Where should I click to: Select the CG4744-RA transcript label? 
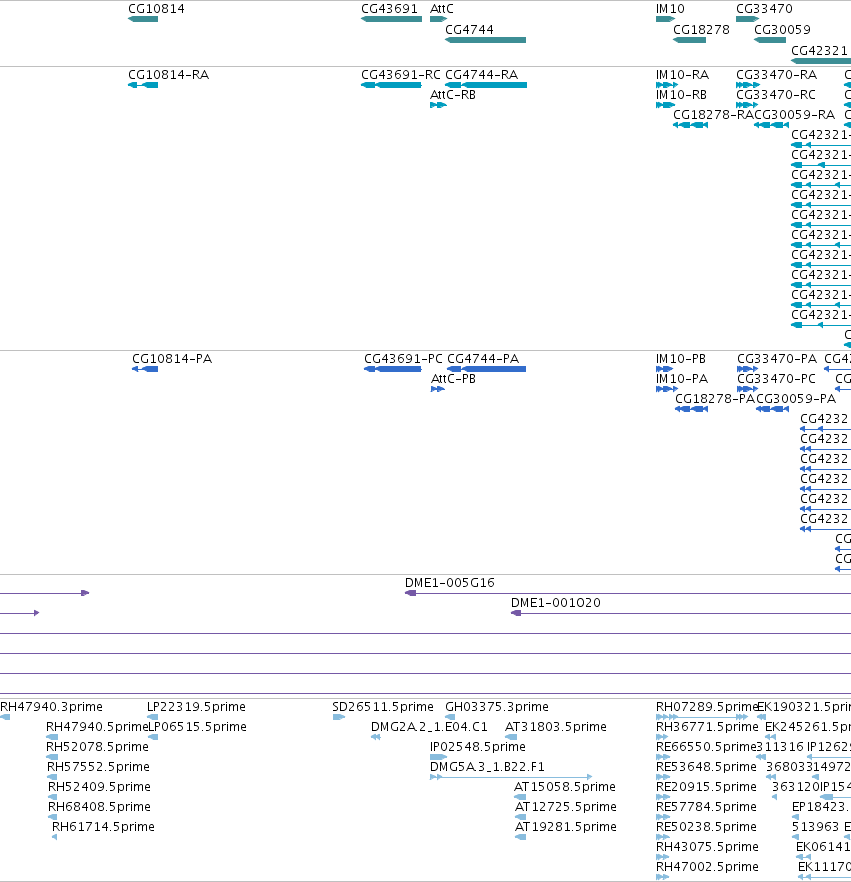click(481, 75)
